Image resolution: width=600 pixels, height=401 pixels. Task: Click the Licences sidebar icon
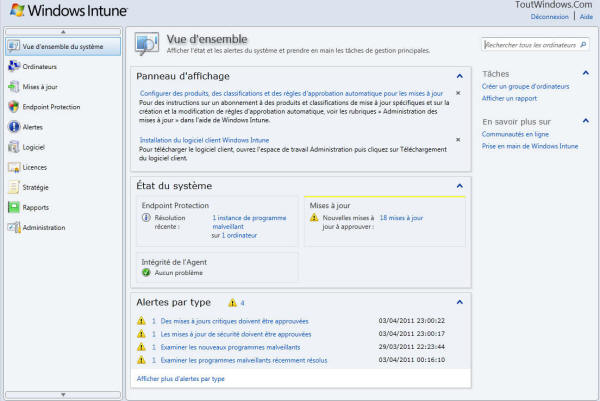click(14, 167)
